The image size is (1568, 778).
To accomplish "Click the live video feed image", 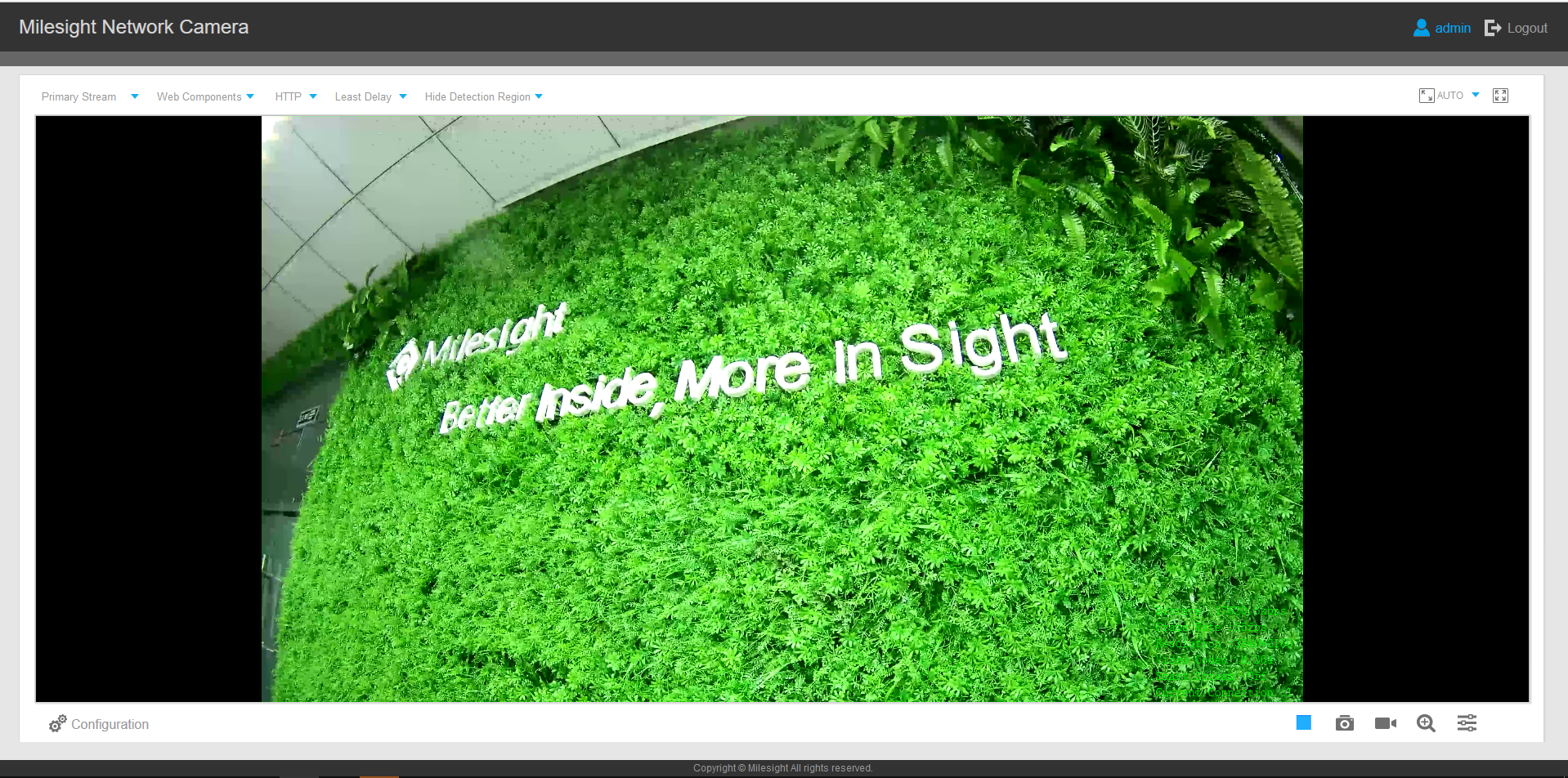I will [x=782, y=409].
